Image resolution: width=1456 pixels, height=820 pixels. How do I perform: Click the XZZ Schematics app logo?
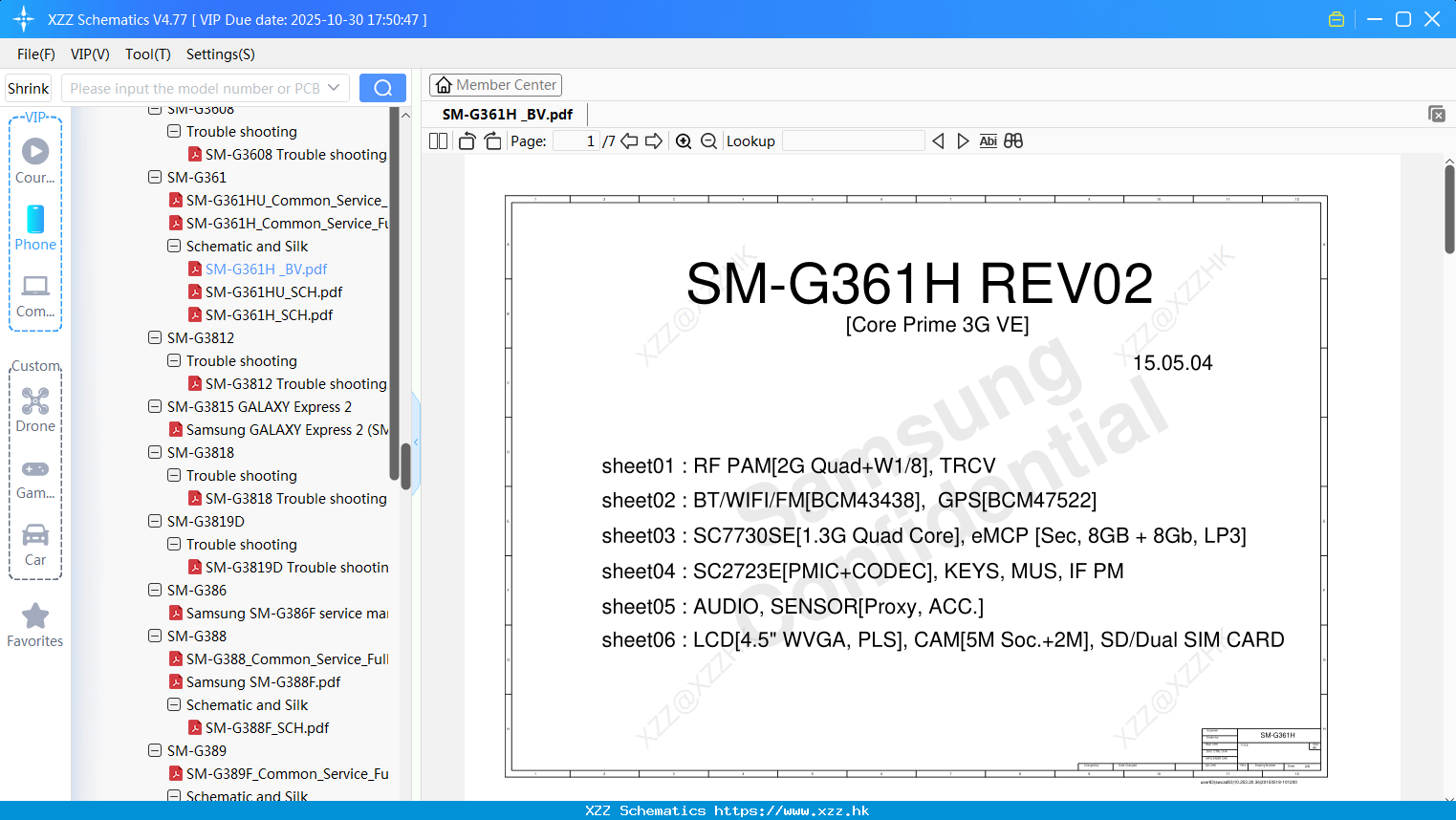(x=24, y=19)
